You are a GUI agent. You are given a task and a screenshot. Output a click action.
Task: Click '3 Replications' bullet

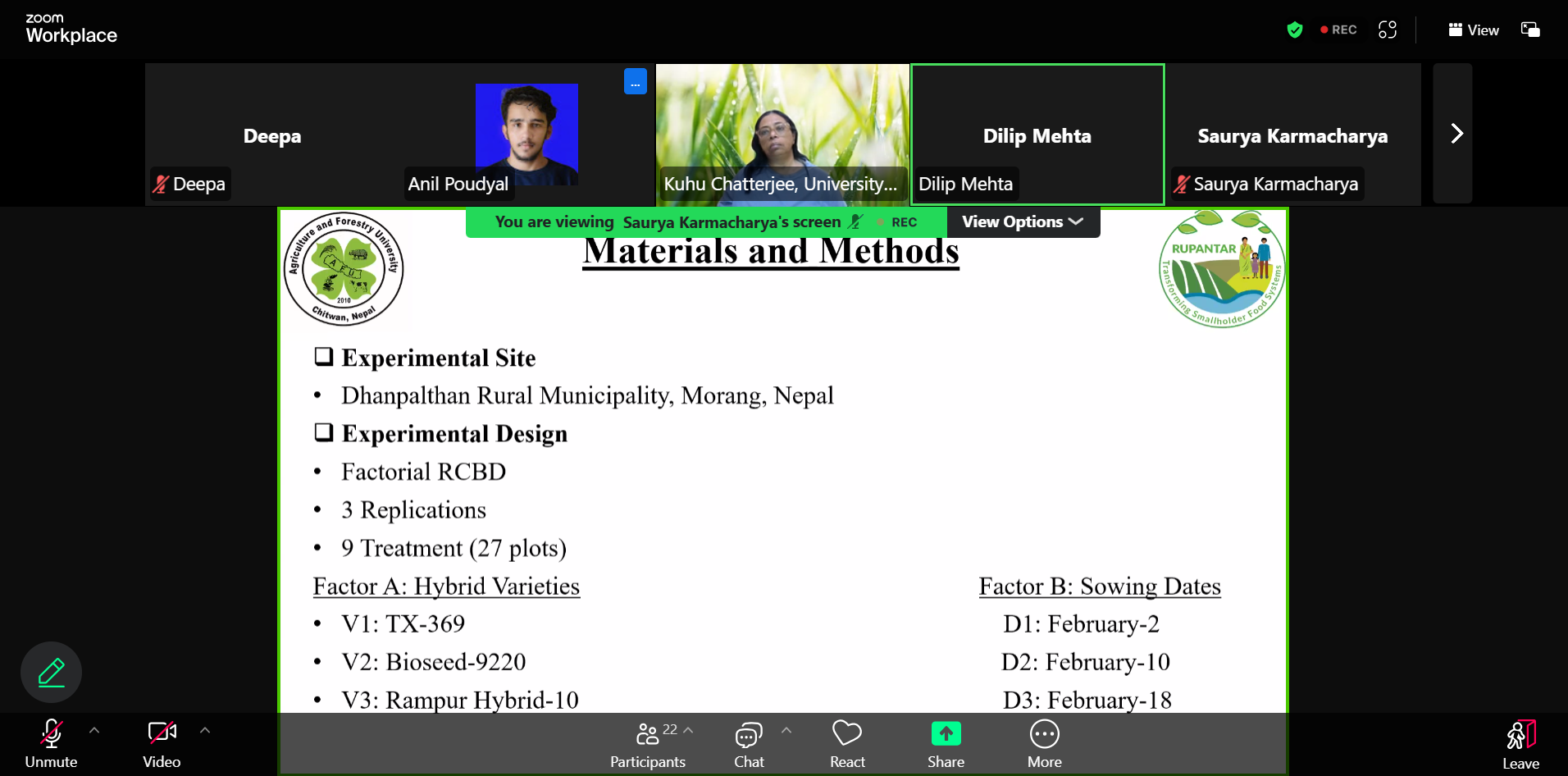pyautogui.click(x=413, y=510)
